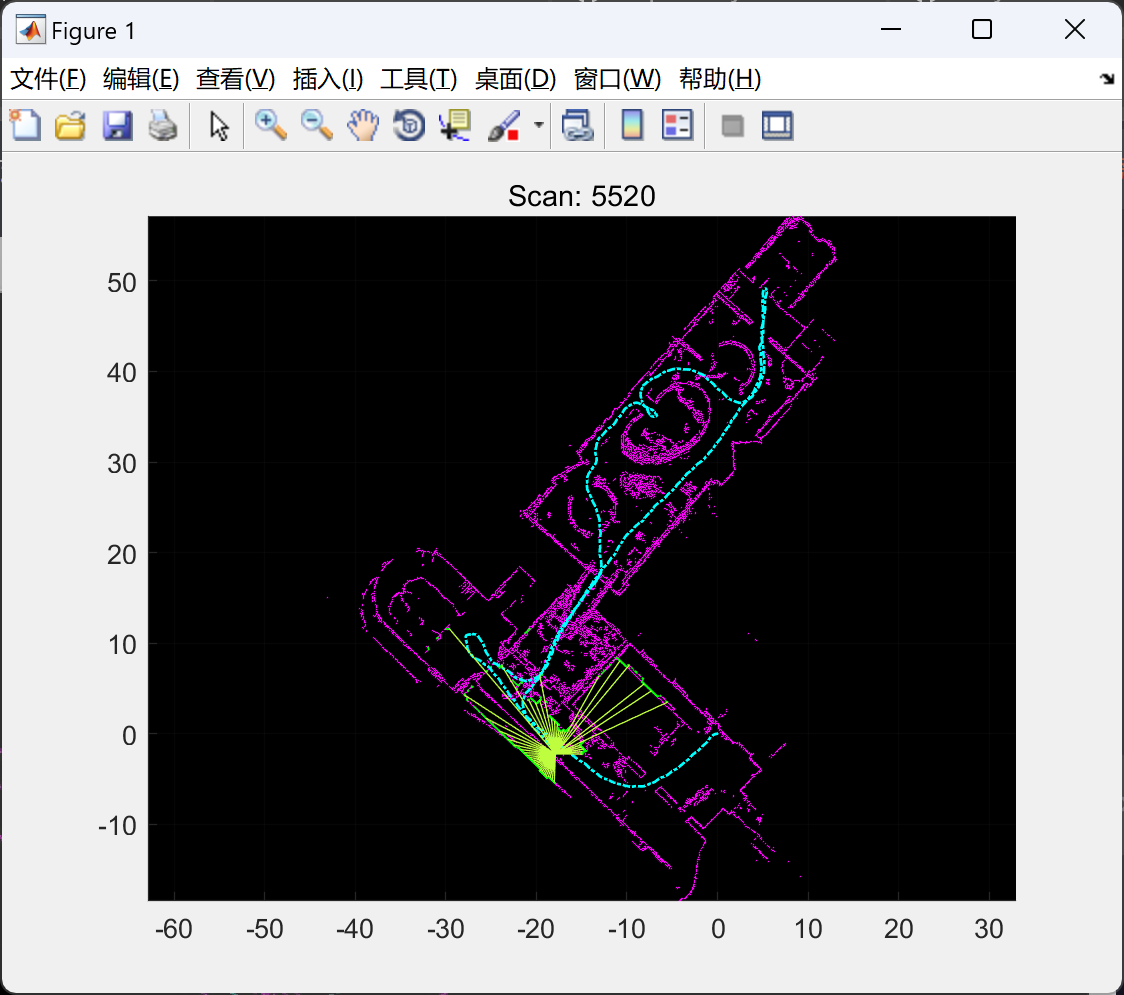
Task: Open the 工具(T) menu
Action: (419, 79)
